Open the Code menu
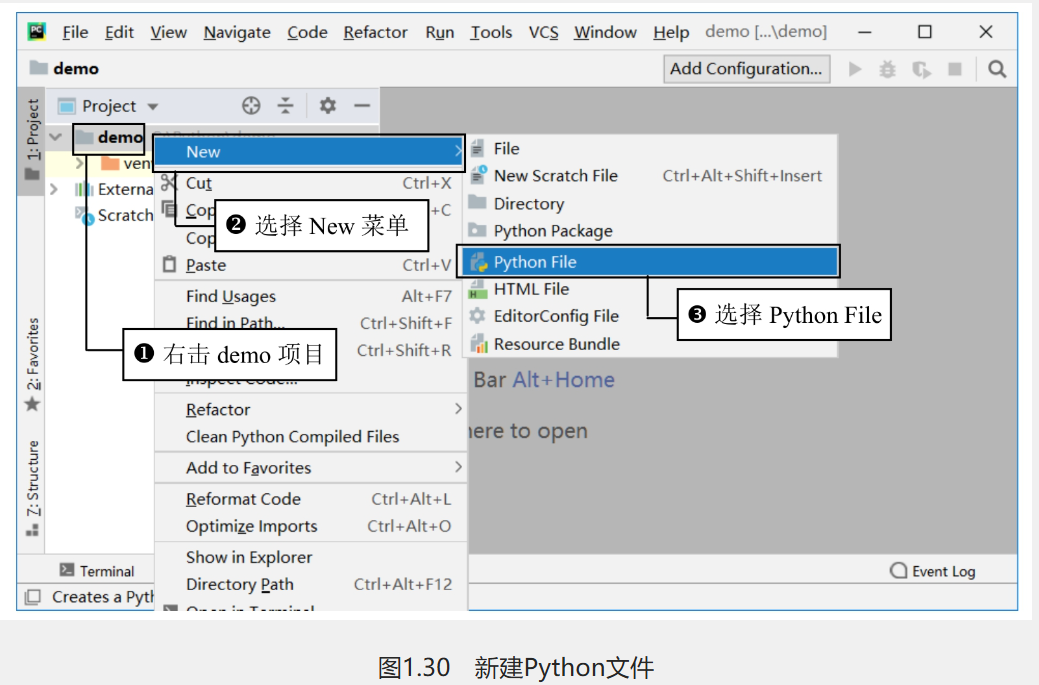Image resolution: width=1039 pixels, height=685 pixels. coord(307,32)
